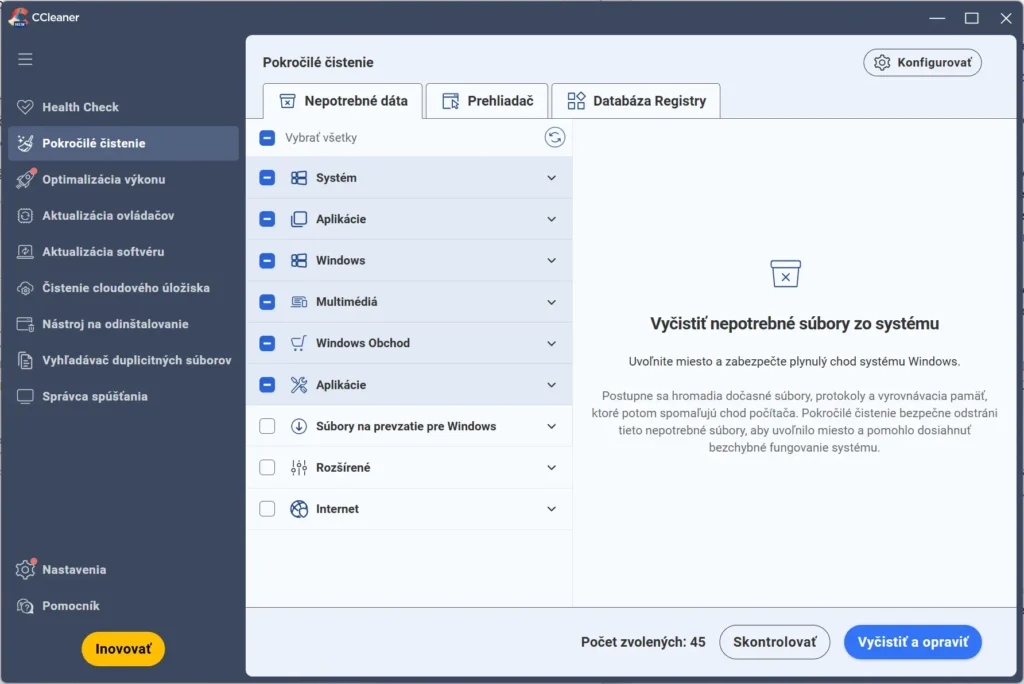Image resolution: width=1024 pixels, height=684 pixels.
Task: Click the tools icon in the lower Aplikácie row
Action: (298, 385)
